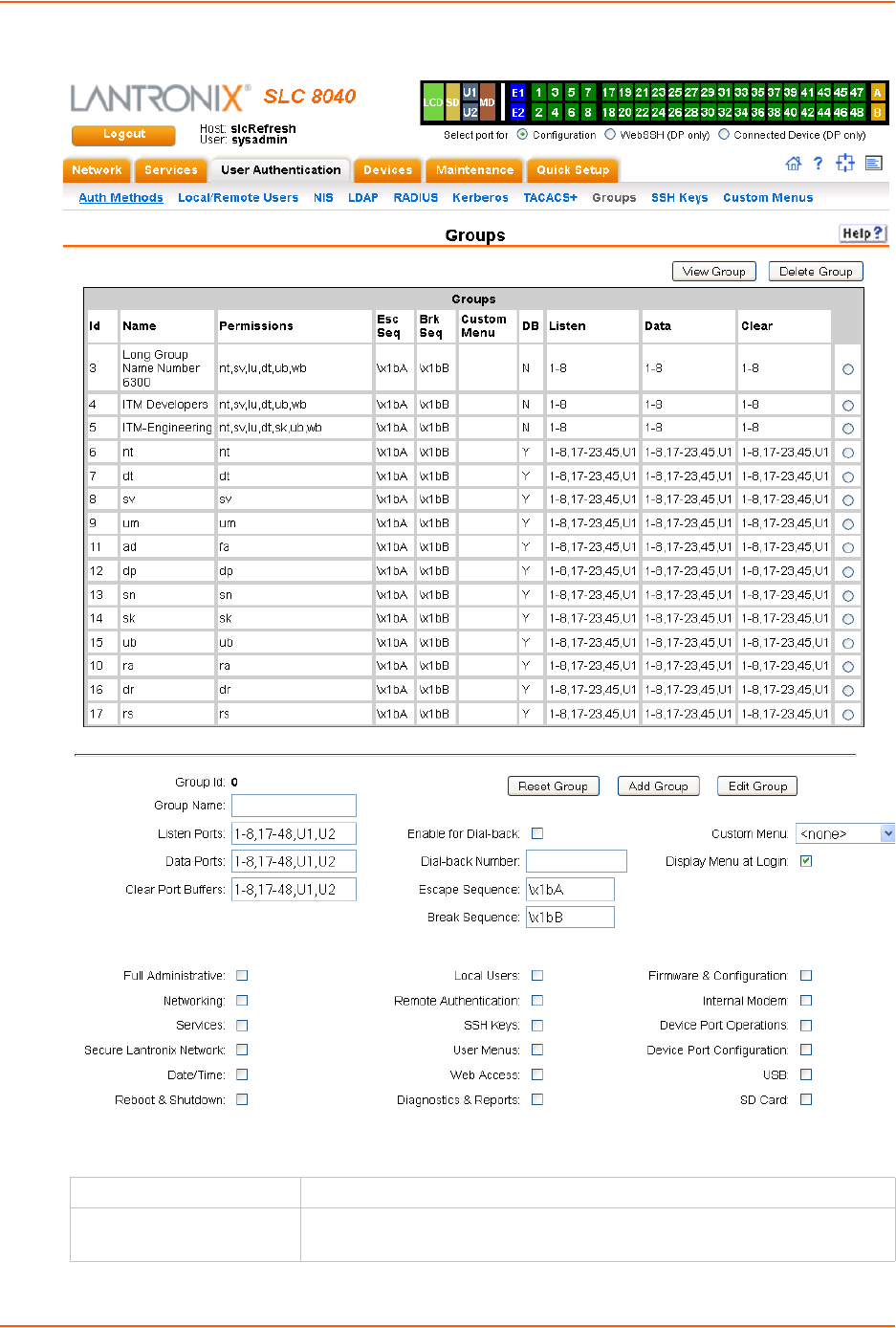Image resolution: width=896 pixels, height=1328 pixels.
Task: Enable the Networking permission checkbox
Action: 242,1001
